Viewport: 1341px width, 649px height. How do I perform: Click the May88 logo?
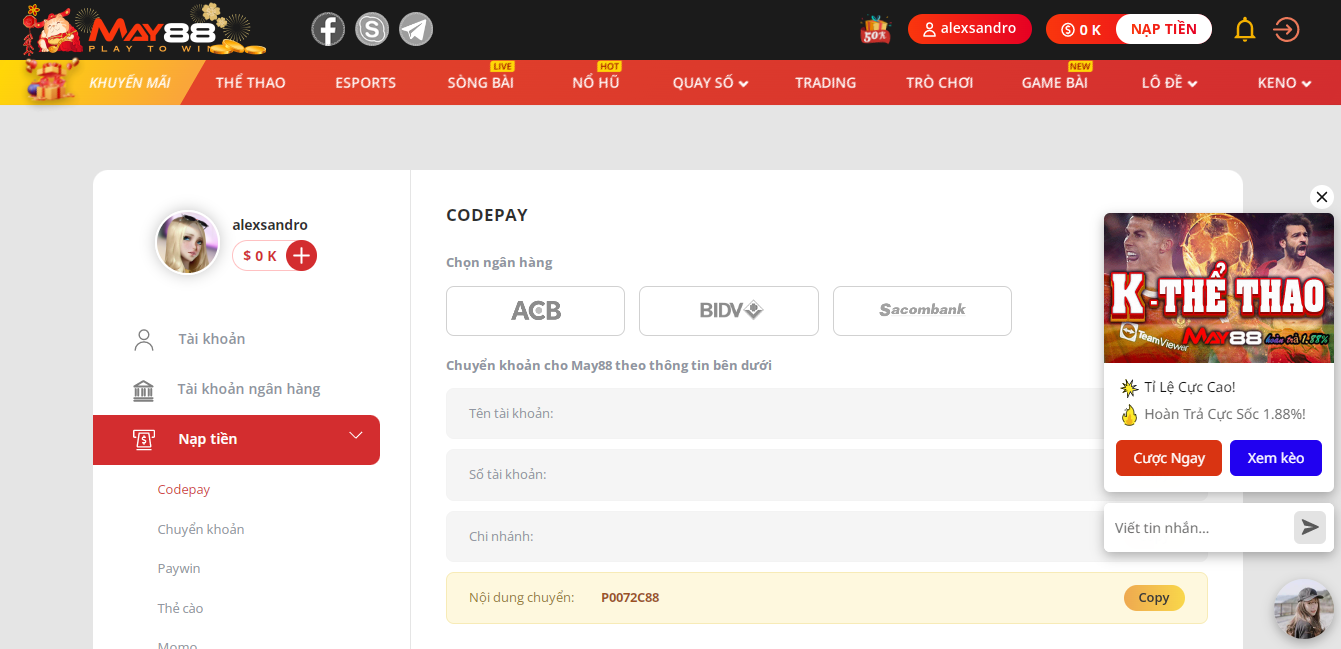(x=145, y=31)
